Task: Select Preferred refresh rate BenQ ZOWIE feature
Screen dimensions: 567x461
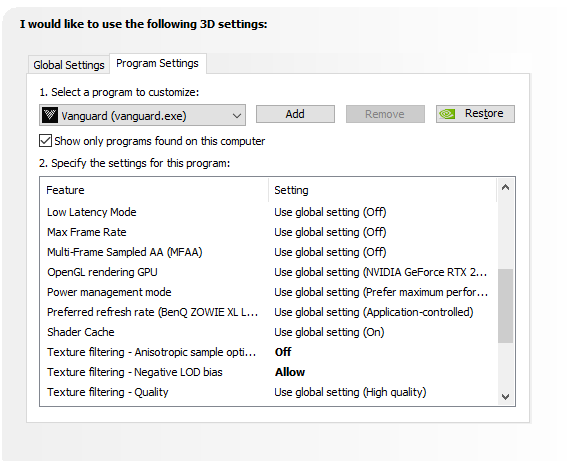Action: (153, 312)
